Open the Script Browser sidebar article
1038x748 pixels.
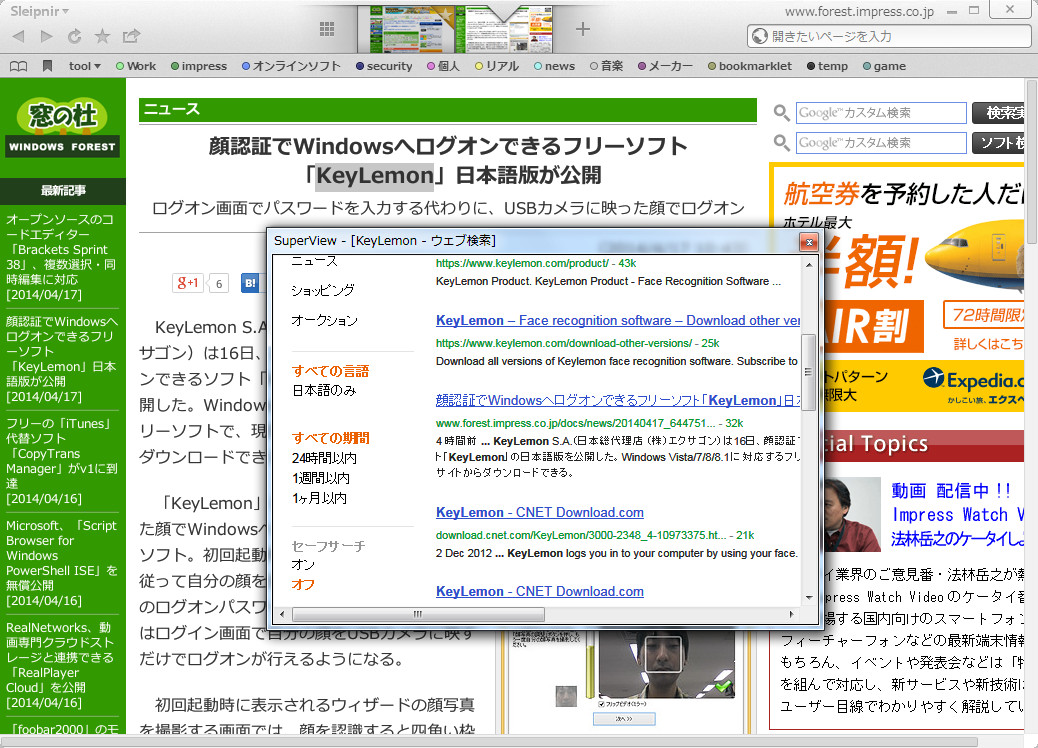[x=62, y=563]
